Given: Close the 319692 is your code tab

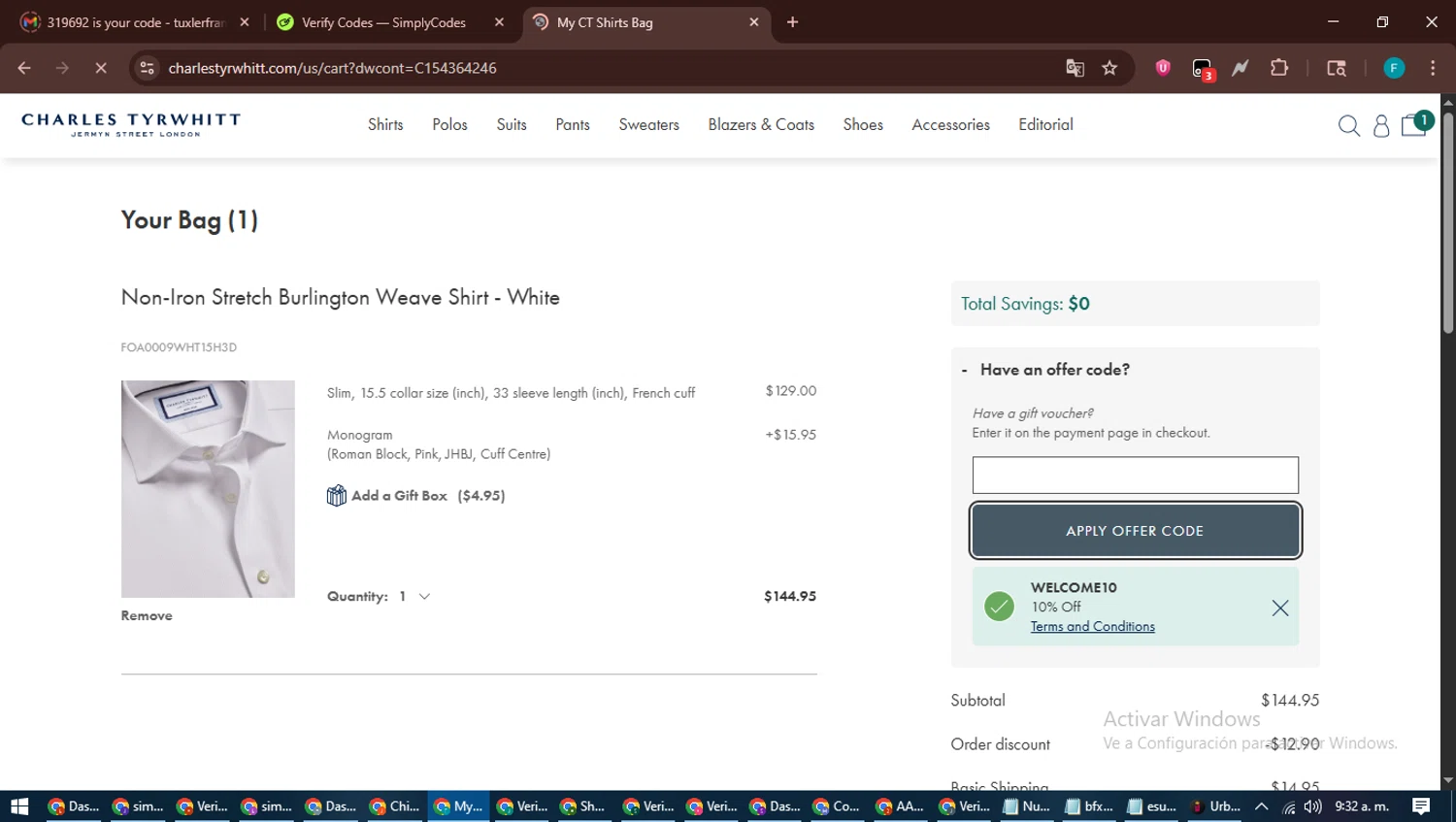Looking at the screenshot, I should (245, 22).
